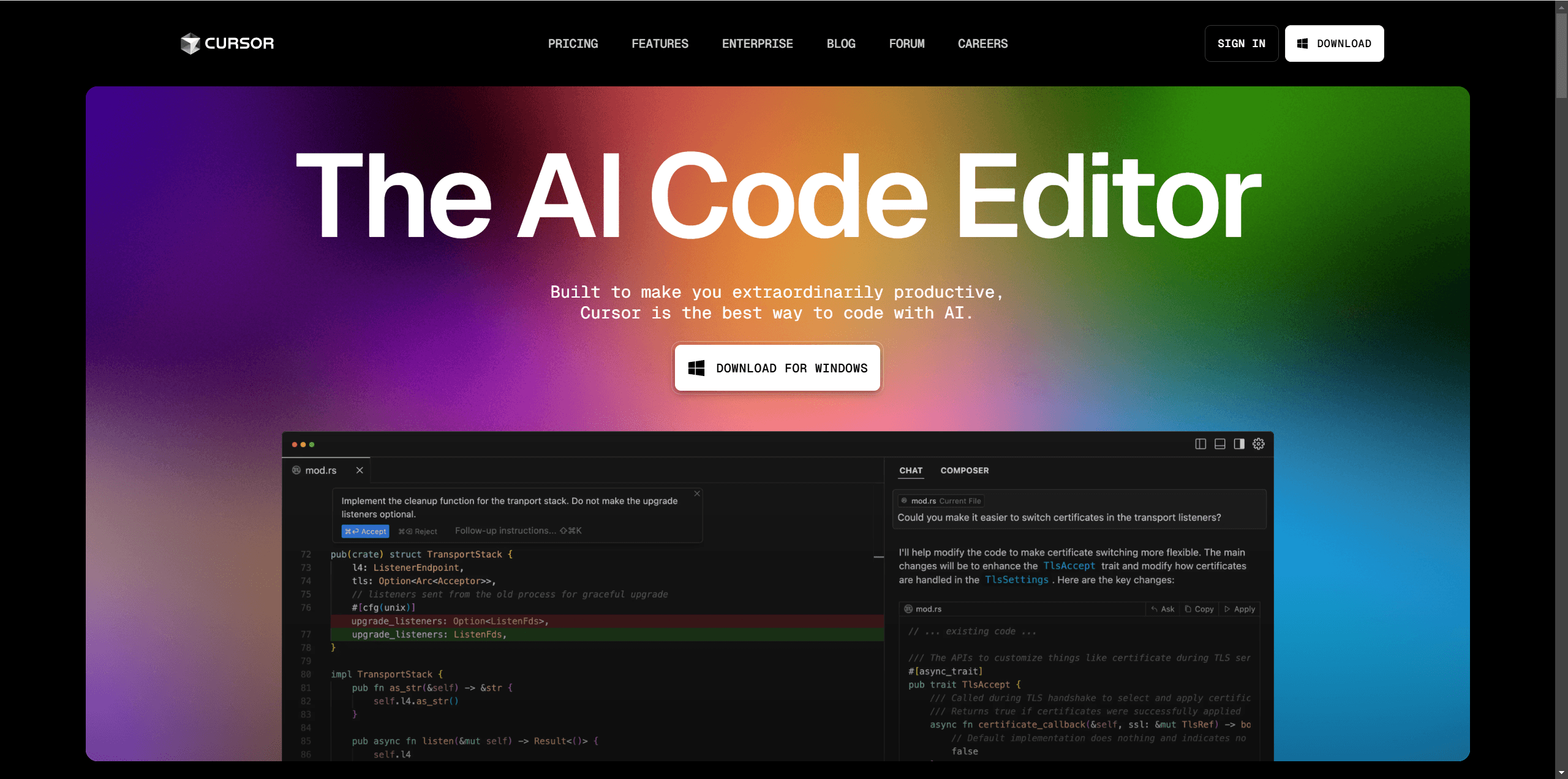1568x779 pixels.
Task: Click the Rust file icon in mod.rs tab
Action: (x=296, y=470)
